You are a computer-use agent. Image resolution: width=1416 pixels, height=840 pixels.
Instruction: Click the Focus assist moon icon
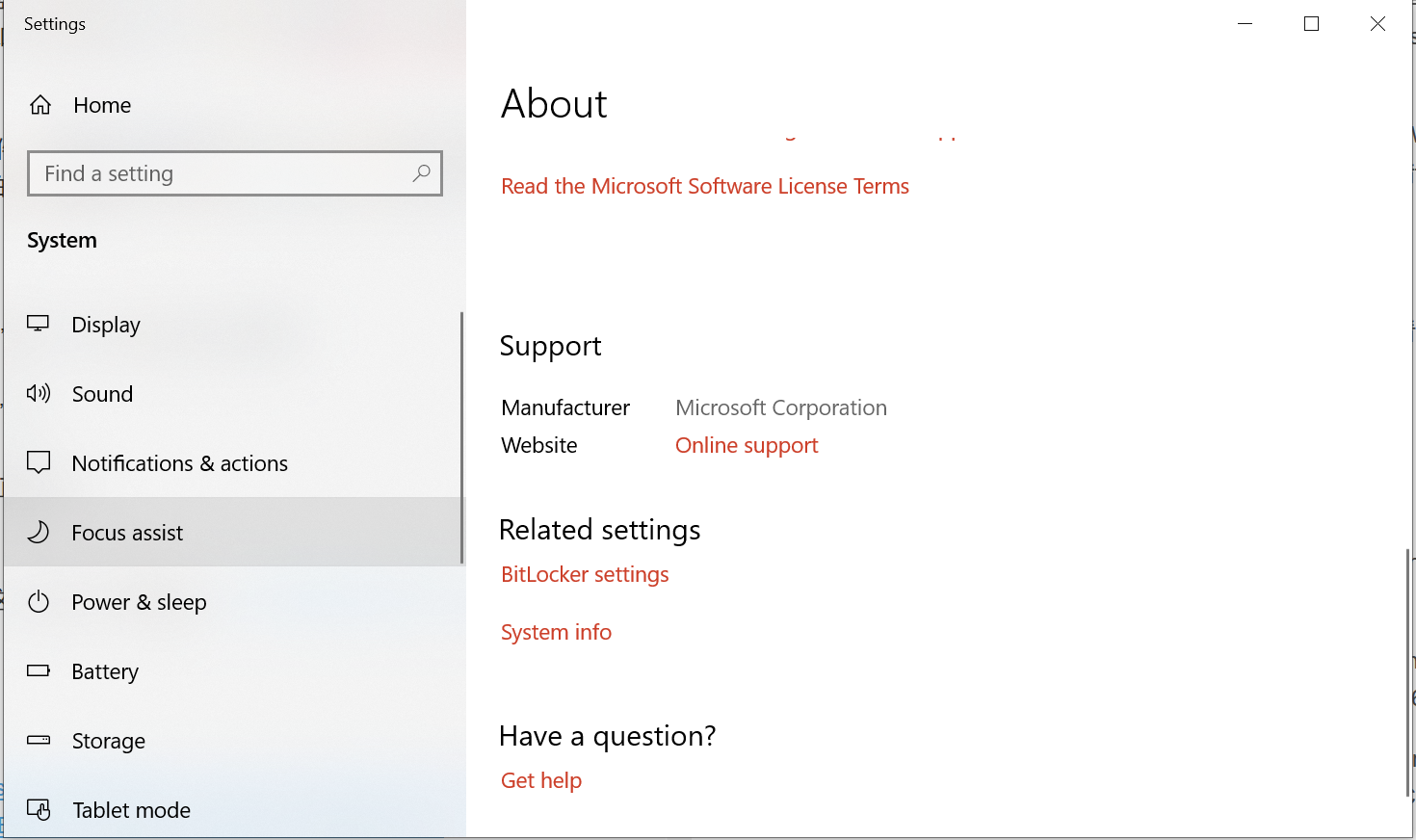pos(39,532)
